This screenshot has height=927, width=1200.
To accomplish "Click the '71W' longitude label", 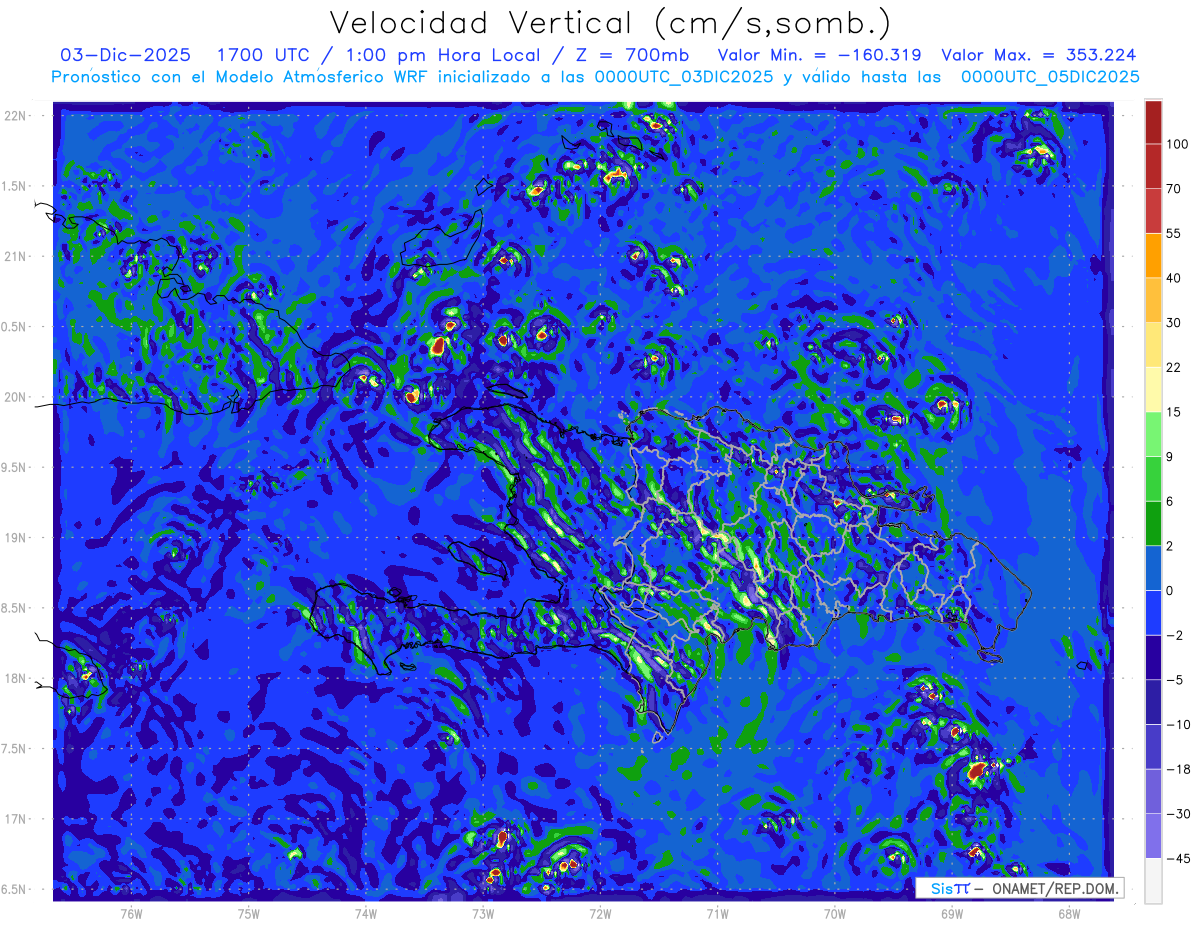I will pos(717,912).
